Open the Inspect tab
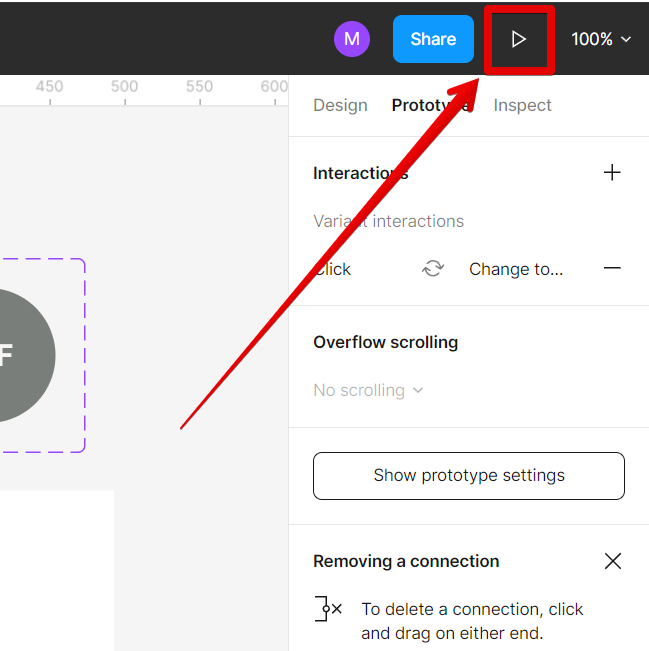The width and height of the screenshot is (649, 651). pyautogui.click(x=522, y=105)
